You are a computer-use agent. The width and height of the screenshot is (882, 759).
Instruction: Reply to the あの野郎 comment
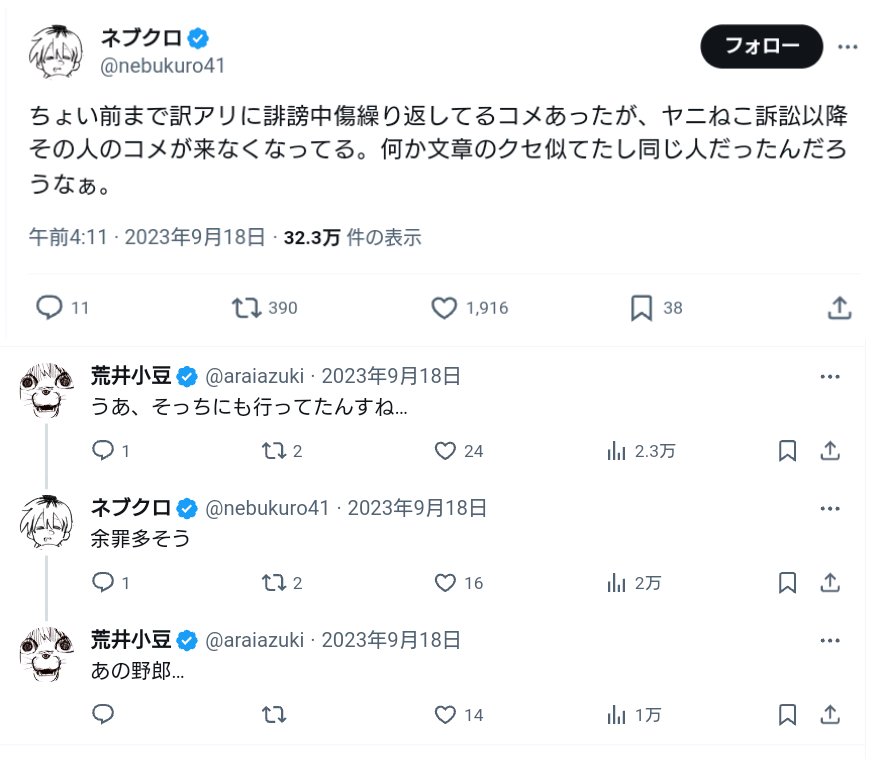(104, 714)
